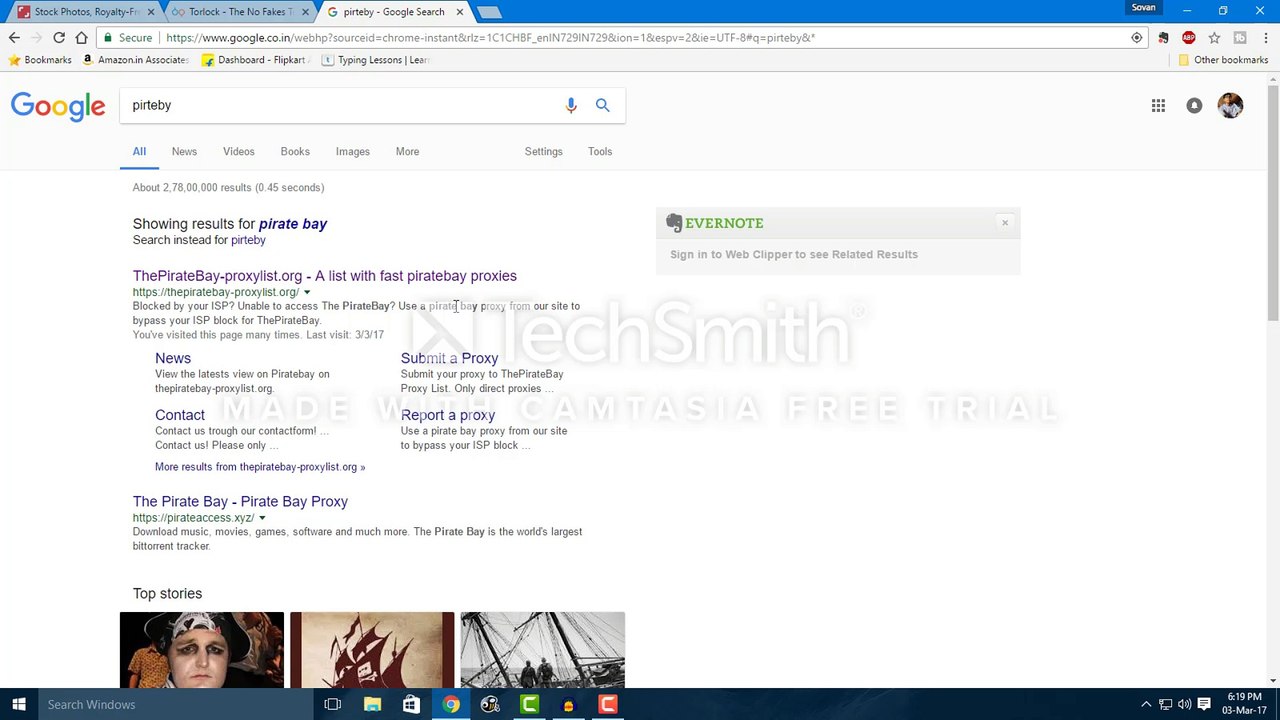Open the browser home page icon

point(81,38)
